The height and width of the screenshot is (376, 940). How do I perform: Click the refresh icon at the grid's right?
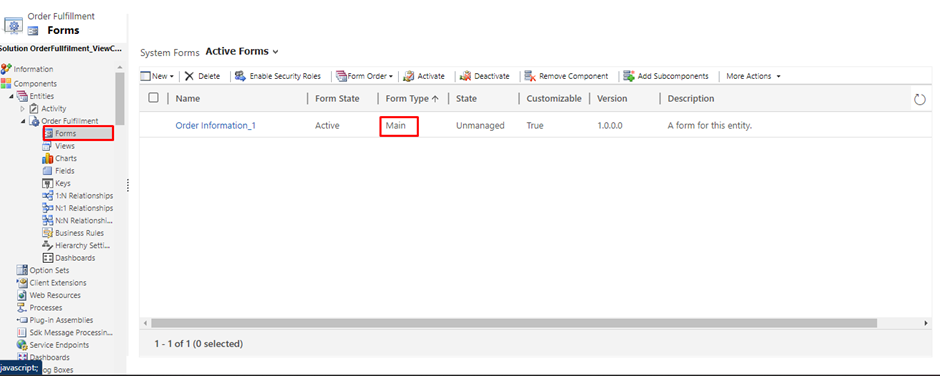tap(920, 99)
